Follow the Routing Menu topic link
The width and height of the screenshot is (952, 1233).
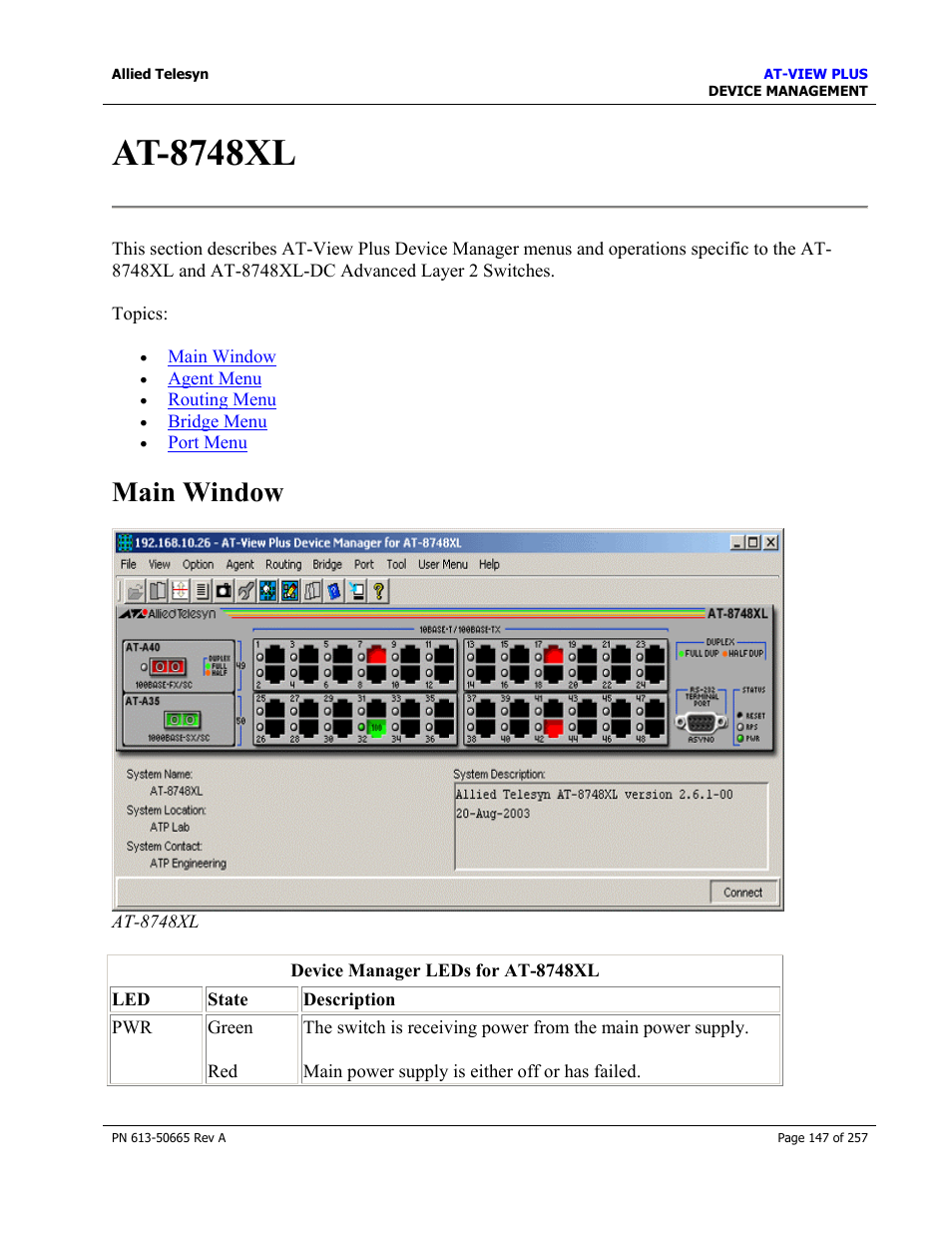pos(222,399)
